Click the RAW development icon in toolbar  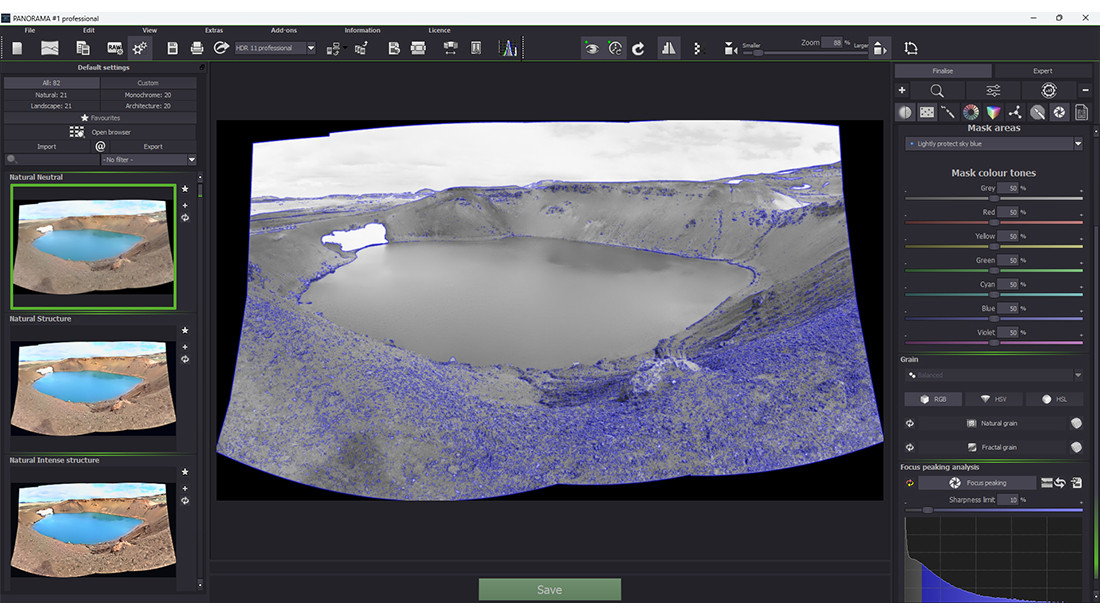pos(115,48)
